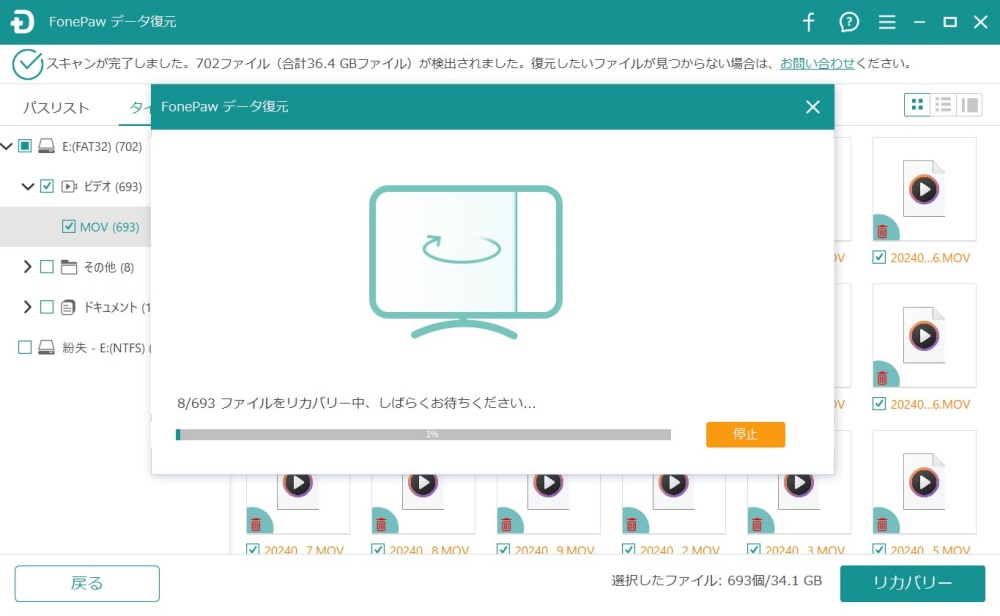Click the deleted trash badge on 20240...7.MOV
This screenshot has height=616, width=1000.
click(257, 522)
